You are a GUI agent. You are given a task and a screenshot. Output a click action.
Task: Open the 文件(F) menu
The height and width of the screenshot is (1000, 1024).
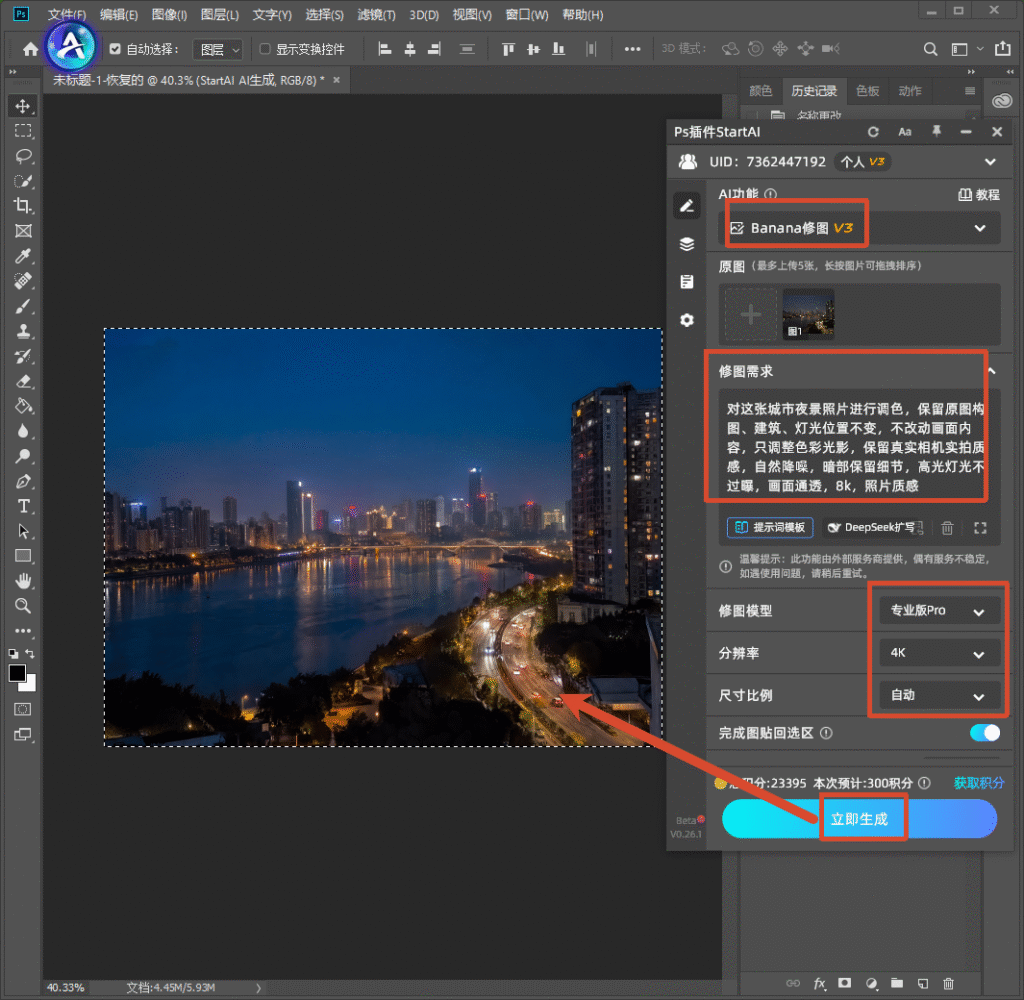point(67,14)
